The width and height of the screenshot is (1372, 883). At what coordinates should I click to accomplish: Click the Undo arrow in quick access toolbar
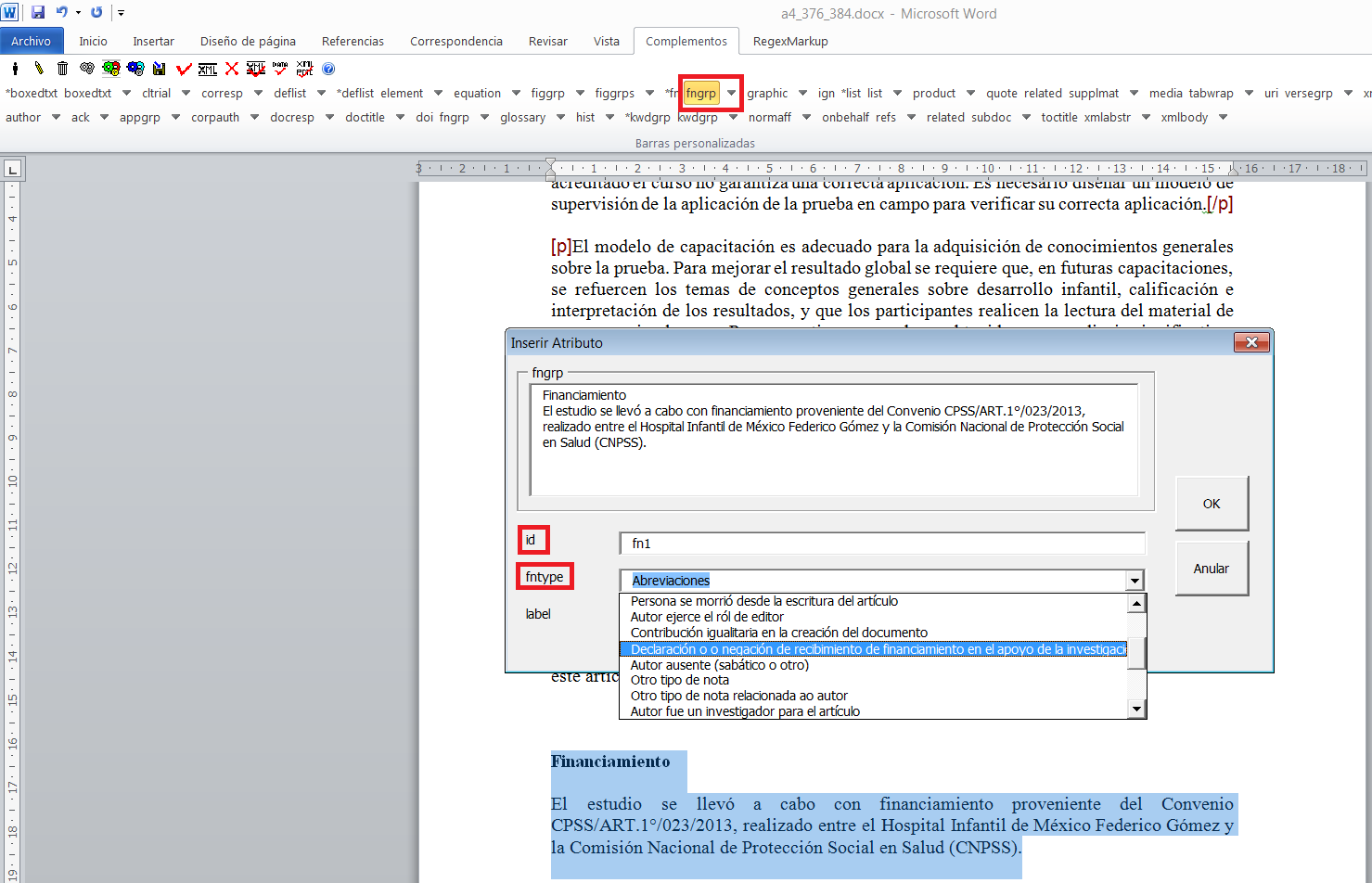point(61,13)
